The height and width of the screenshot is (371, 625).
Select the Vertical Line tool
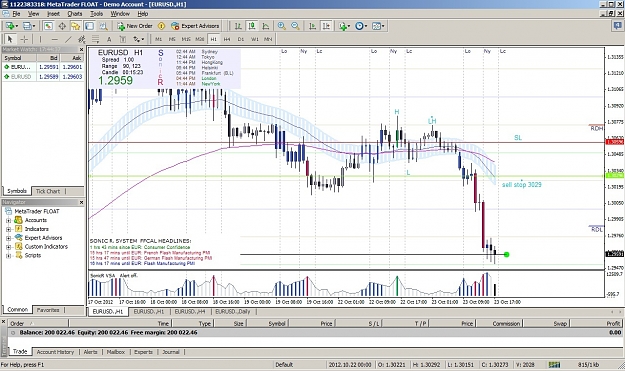click(40, 39)
